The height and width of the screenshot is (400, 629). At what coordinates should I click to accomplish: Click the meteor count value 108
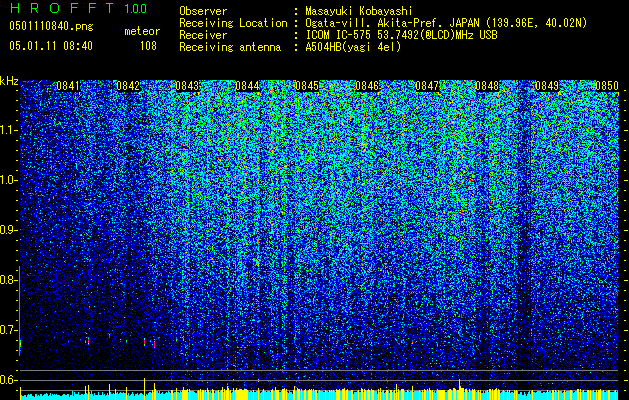[x=148, y=46]
